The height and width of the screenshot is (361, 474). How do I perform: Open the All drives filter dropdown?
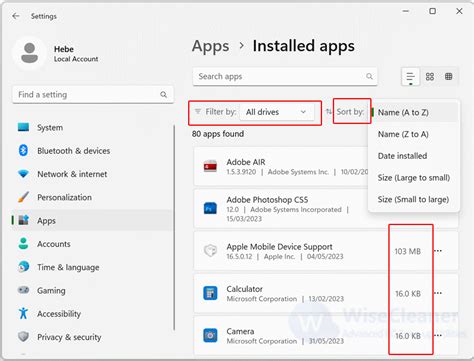click(277, 112)
